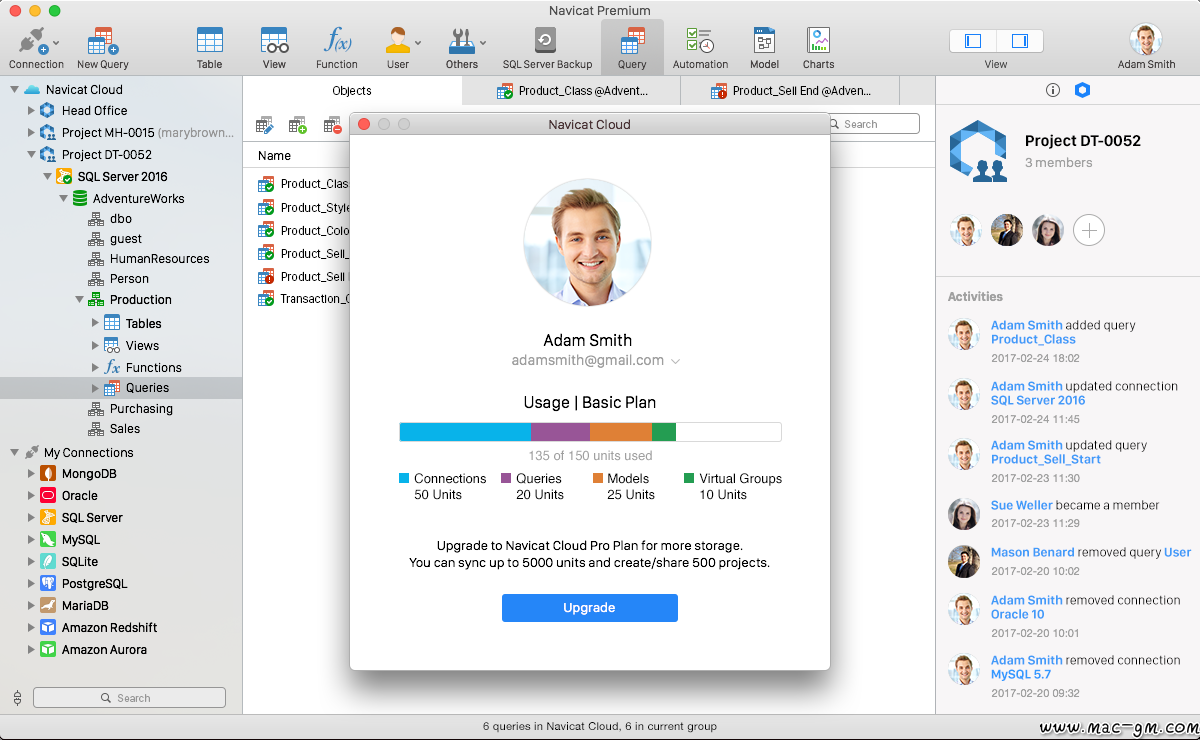
Task: Click the first member avatar under Project DT-0052
Action: coord(965,231)
